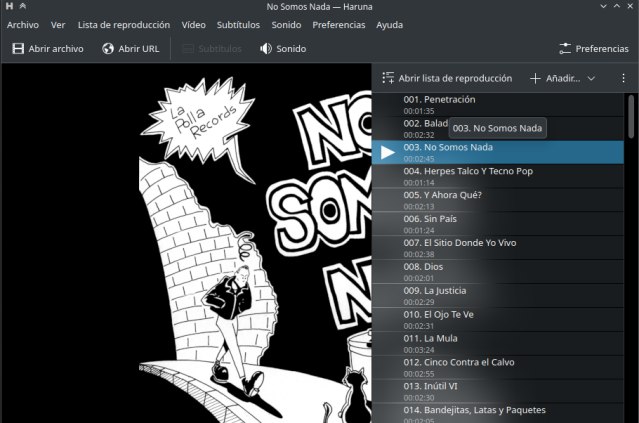Click the keep-above double chevron icon in title bar
639x423 pixels.
click(x=23, y=6)
